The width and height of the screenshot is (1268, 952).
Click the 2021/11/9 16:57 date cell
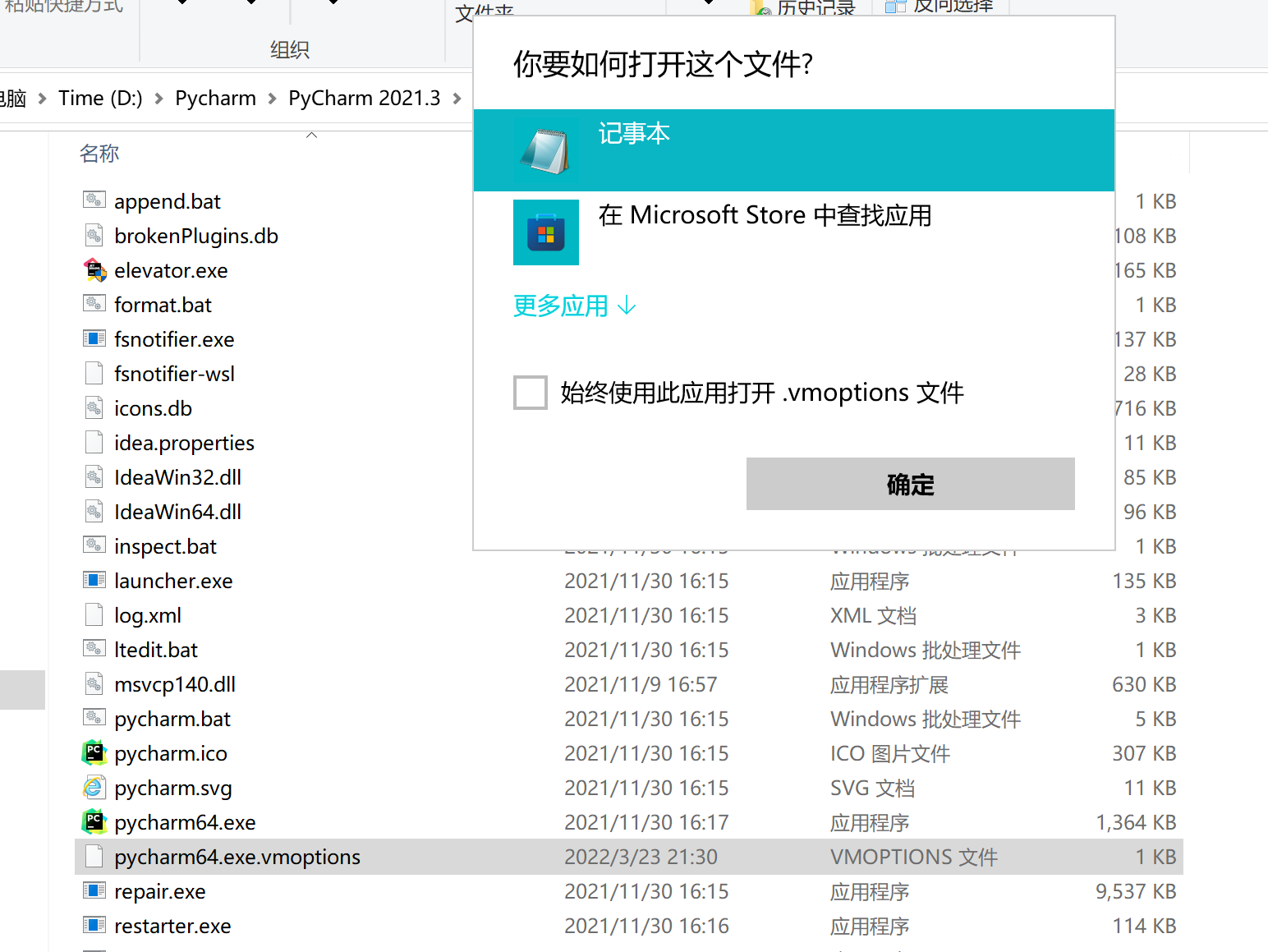[641, 684]
